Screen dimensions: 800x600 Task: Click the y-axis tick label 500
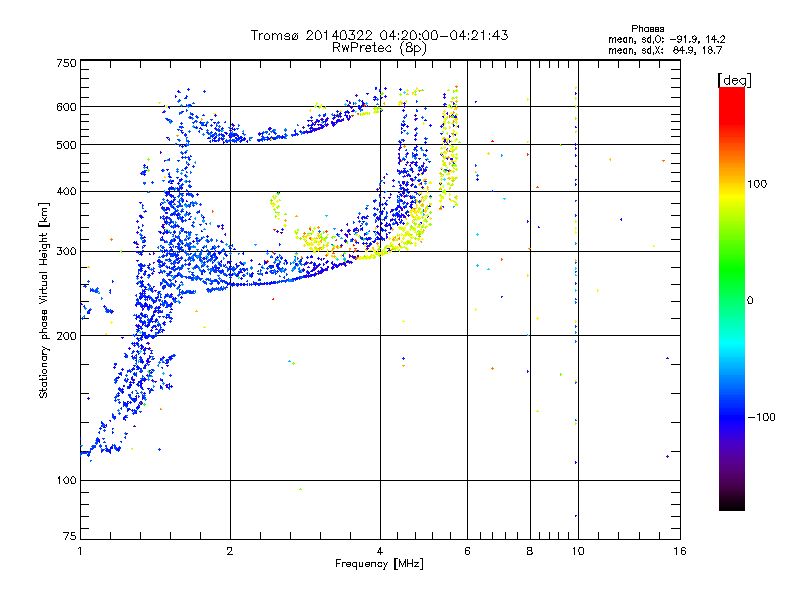click(x=66, y=145)
